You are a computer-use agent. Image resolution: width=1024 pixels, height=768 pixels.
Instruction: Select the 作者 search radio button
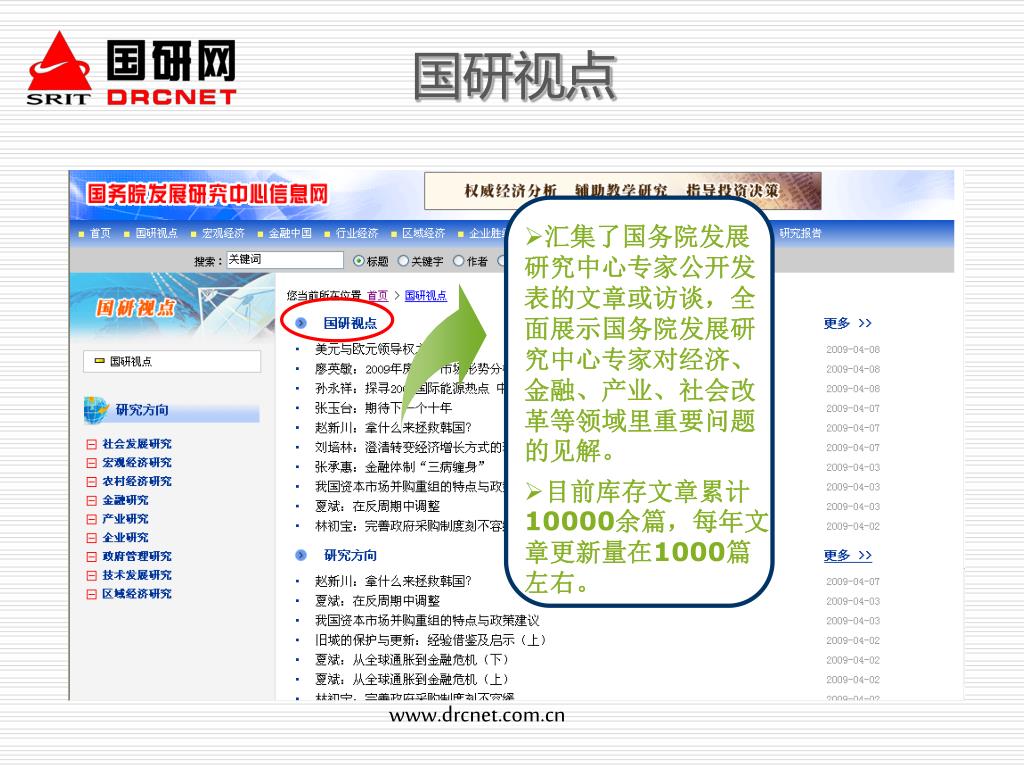click(x=458, y=261)
